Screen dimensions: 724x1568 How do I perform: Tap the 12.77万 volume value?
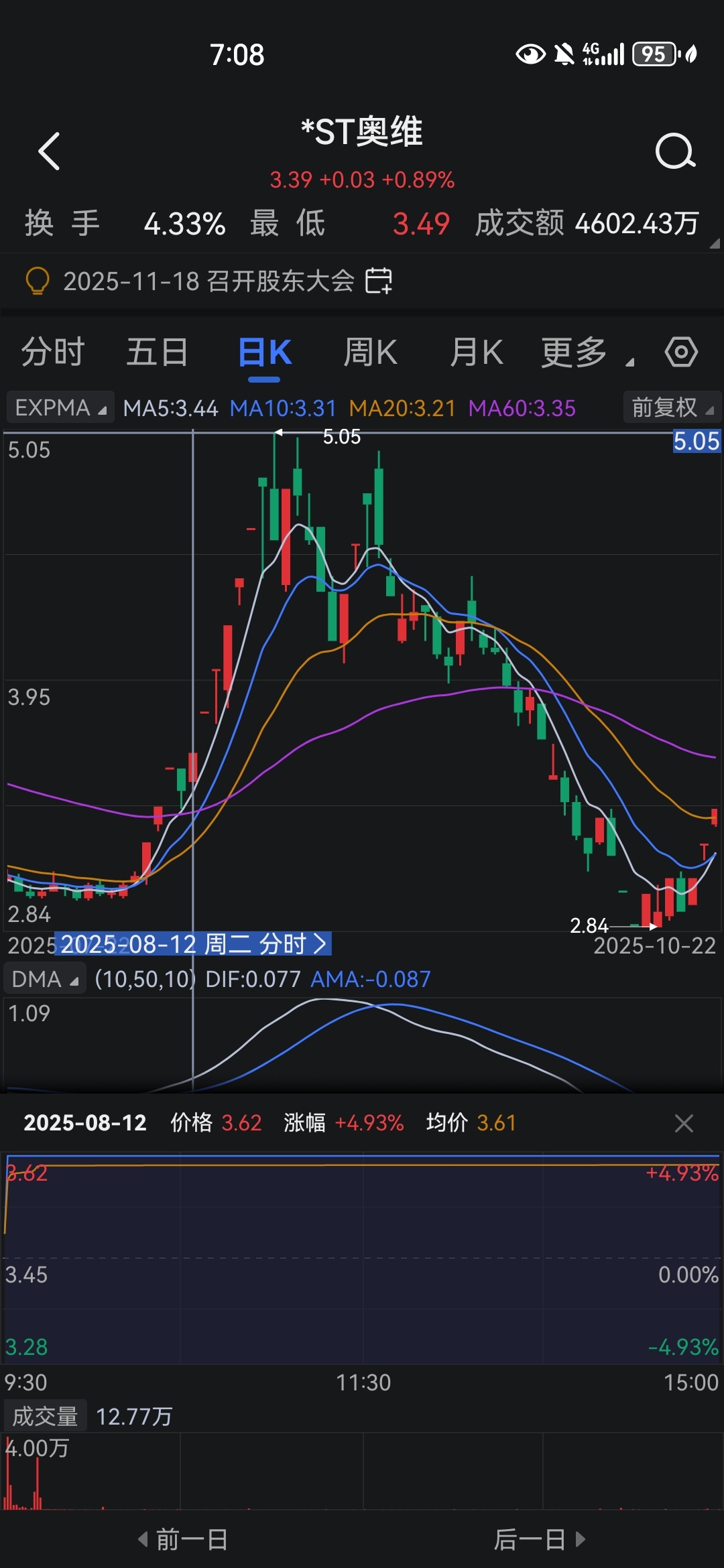pos(134,1417)
